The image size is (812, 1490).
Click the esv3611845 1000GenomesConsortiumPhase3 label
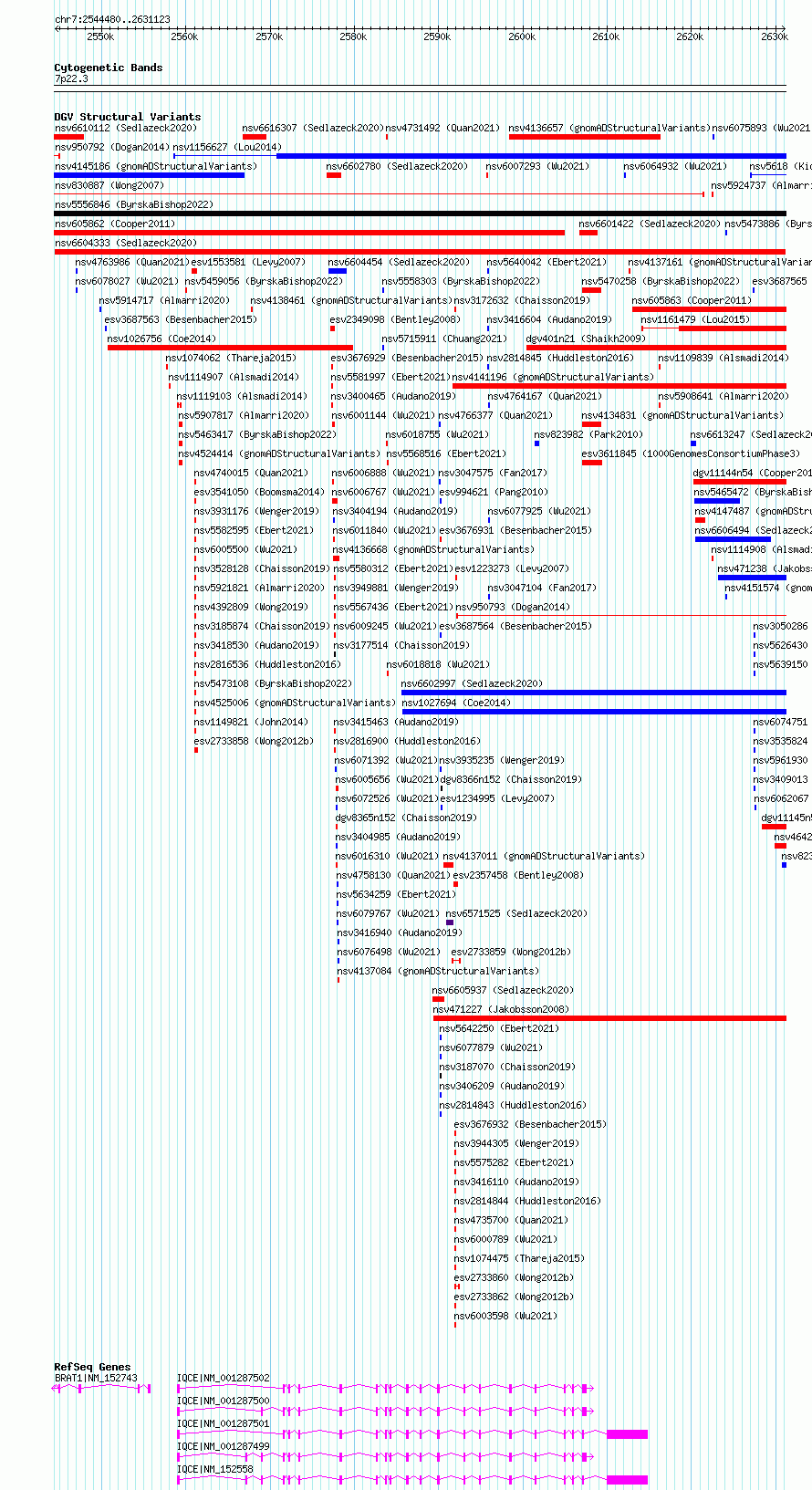pos(691,453)
